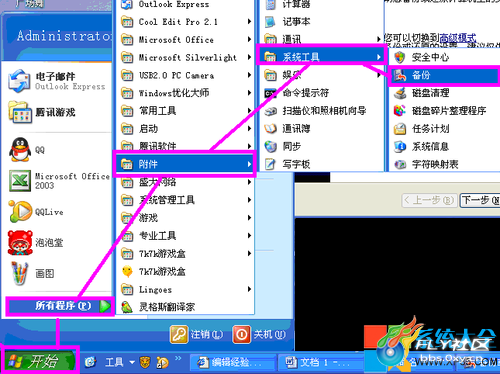Click the 关机 shut down button
The width and height of the screenshot is (500, 374).
coord(259,334)
